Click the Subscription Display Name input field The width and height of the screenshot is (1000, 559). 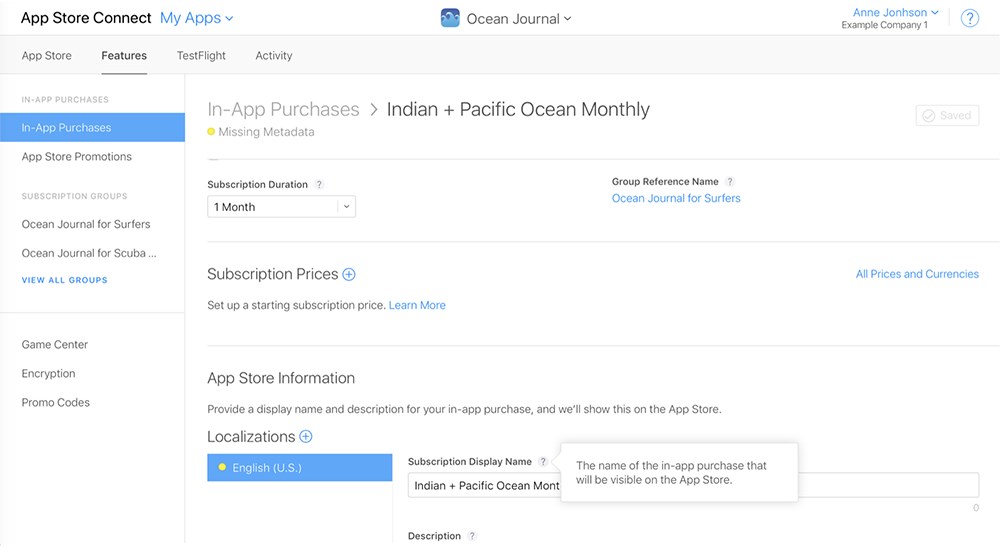693,485
